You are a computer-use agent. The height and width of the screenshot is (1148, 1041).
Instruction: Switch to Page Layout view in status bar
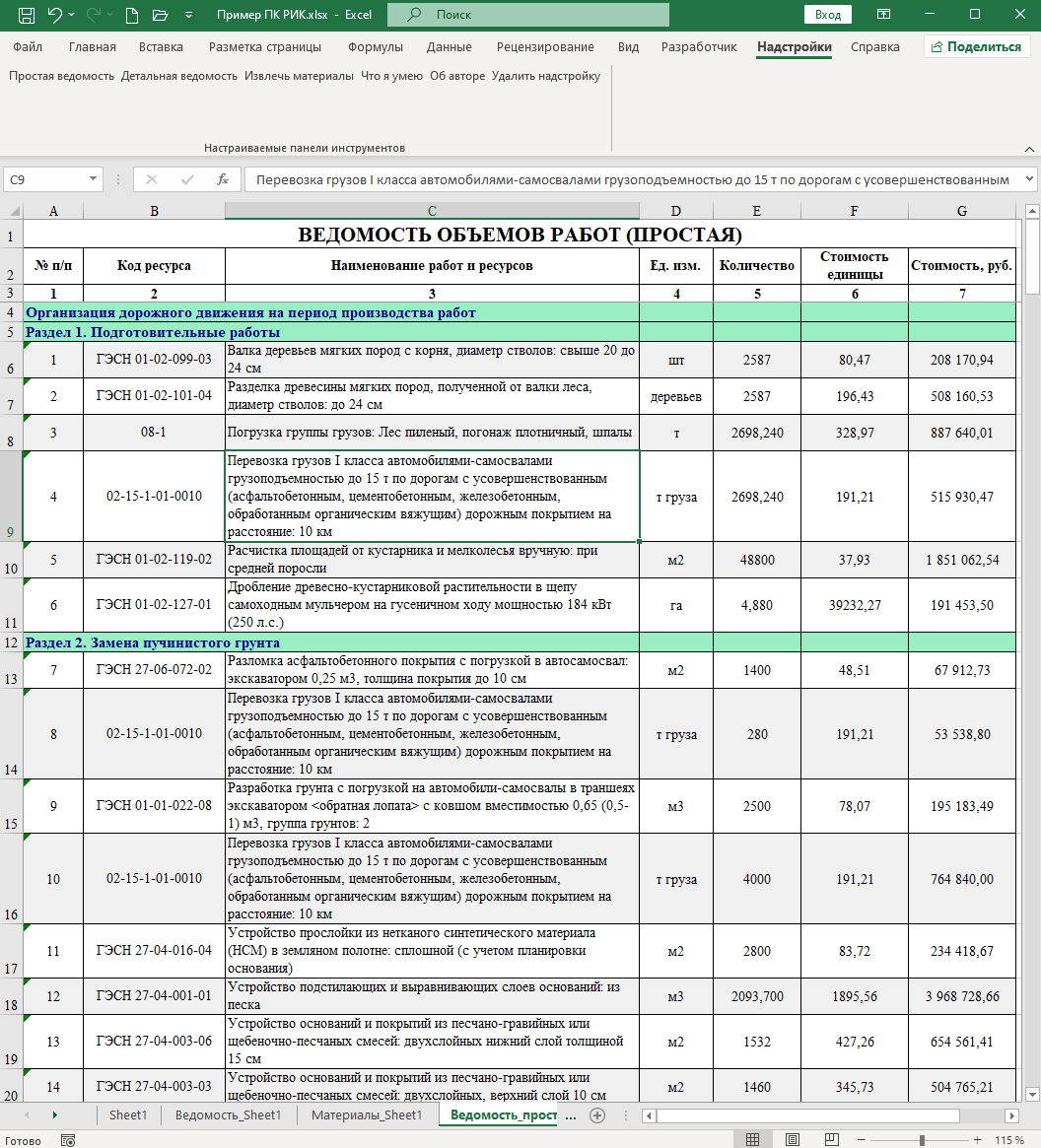coord(793,1140)
